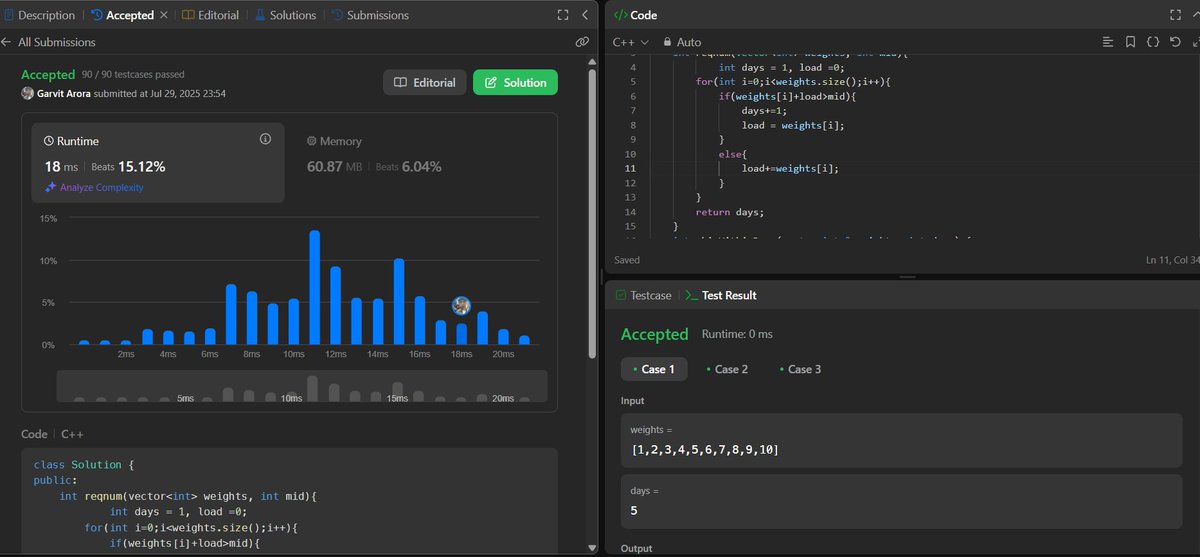Collapse Code panel with up chevron
The height and width of the screenshot is (557, 1200).
coord(1197,15)
